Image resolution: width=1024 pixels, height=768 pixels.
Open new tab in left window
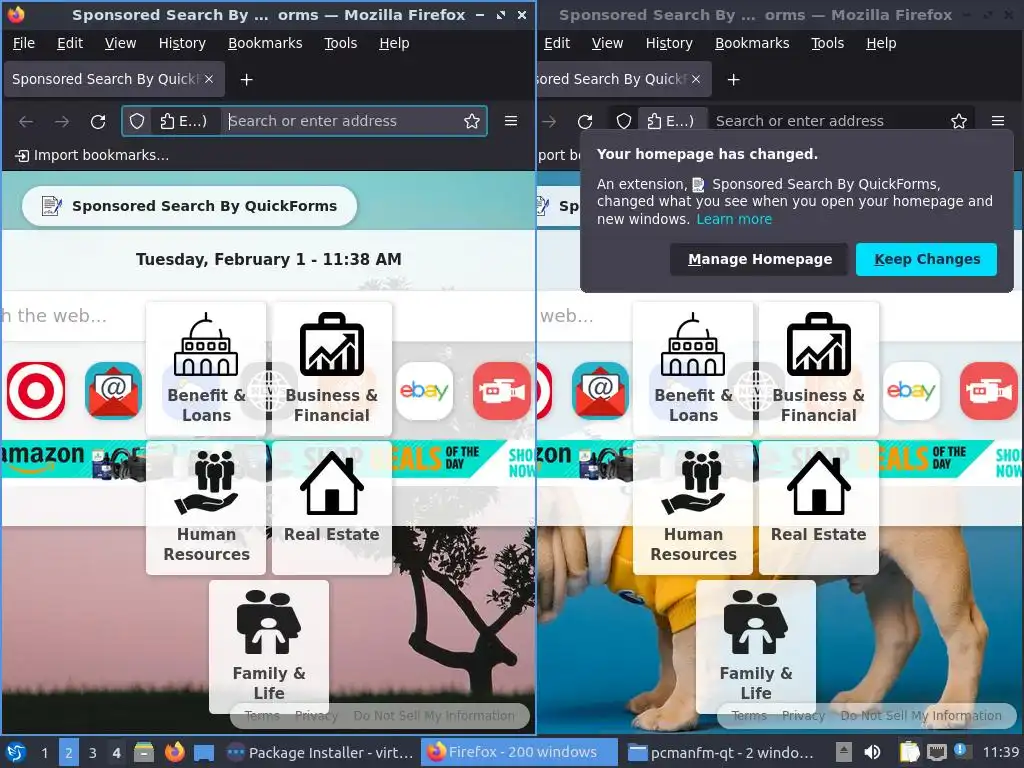point(246,80)
